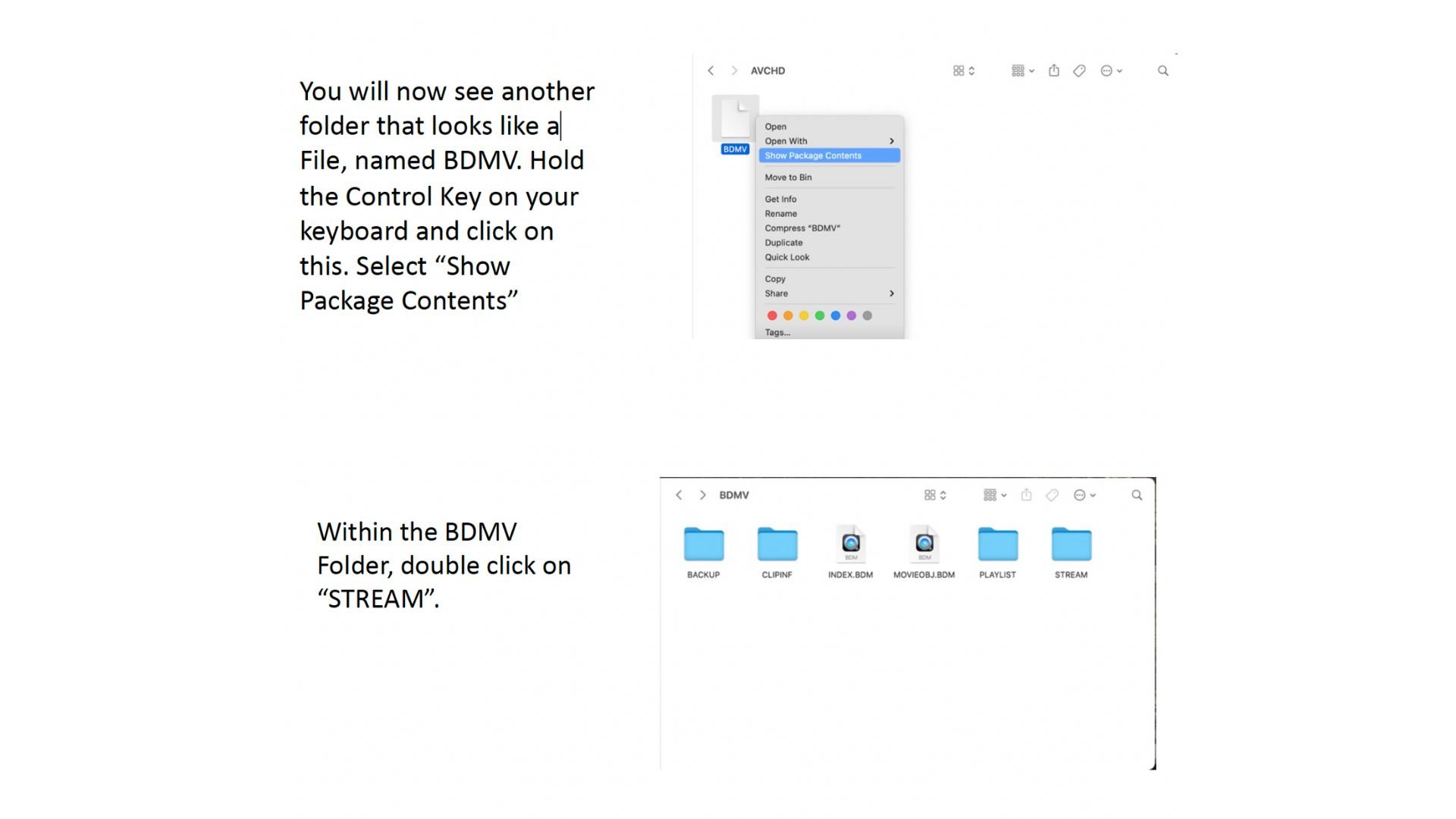Select the CLIPINF folder
This screenshot has width=1456, height=819.
tap(777, 553)
